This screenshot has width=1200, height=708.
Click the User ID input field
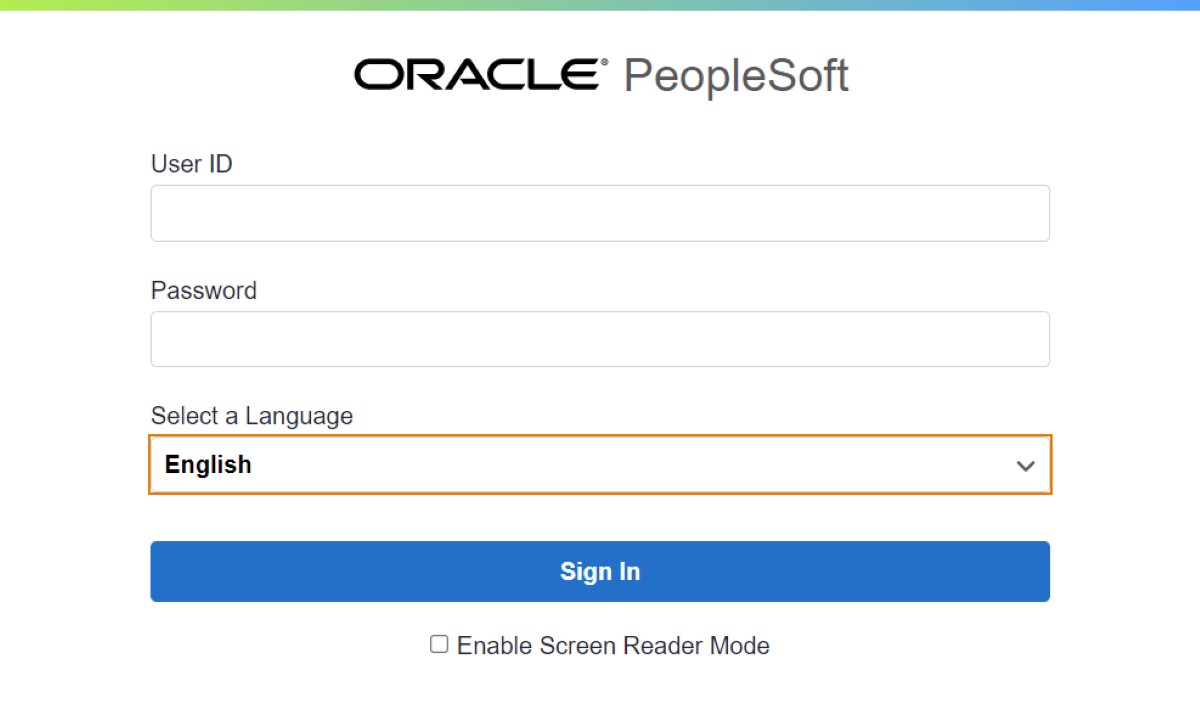point(600,213)
